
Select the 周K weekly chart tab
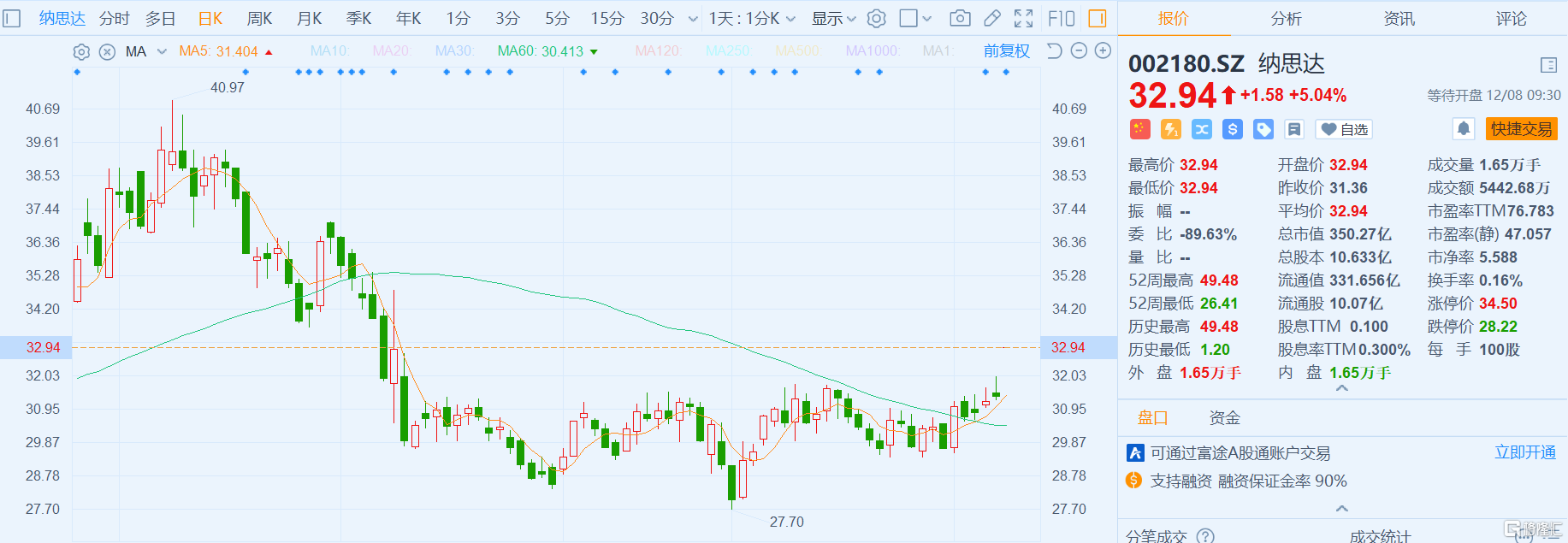pyautogui.click(x=259, y=18)
